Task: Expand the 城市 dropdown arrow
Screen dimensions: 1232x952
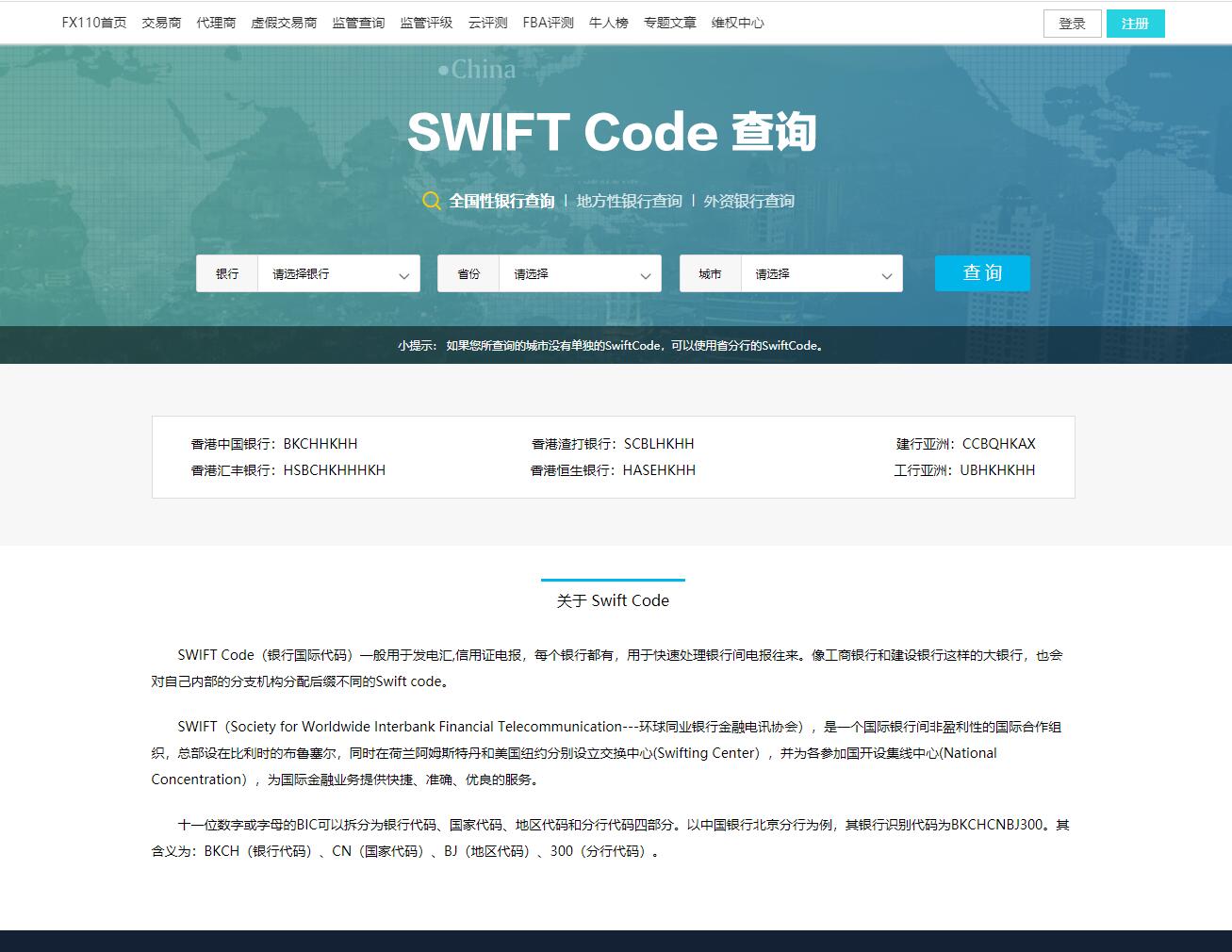Action: tap(887, 275)
